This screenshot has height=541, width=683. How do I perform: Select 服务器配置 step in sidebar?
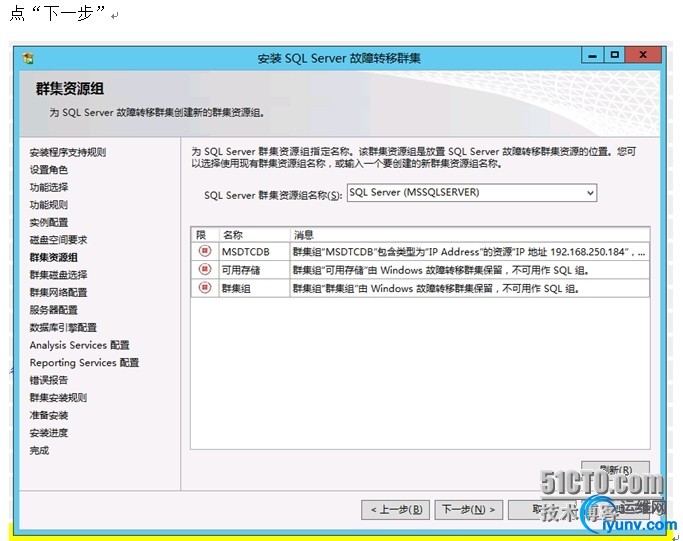[x=53, y=310]
